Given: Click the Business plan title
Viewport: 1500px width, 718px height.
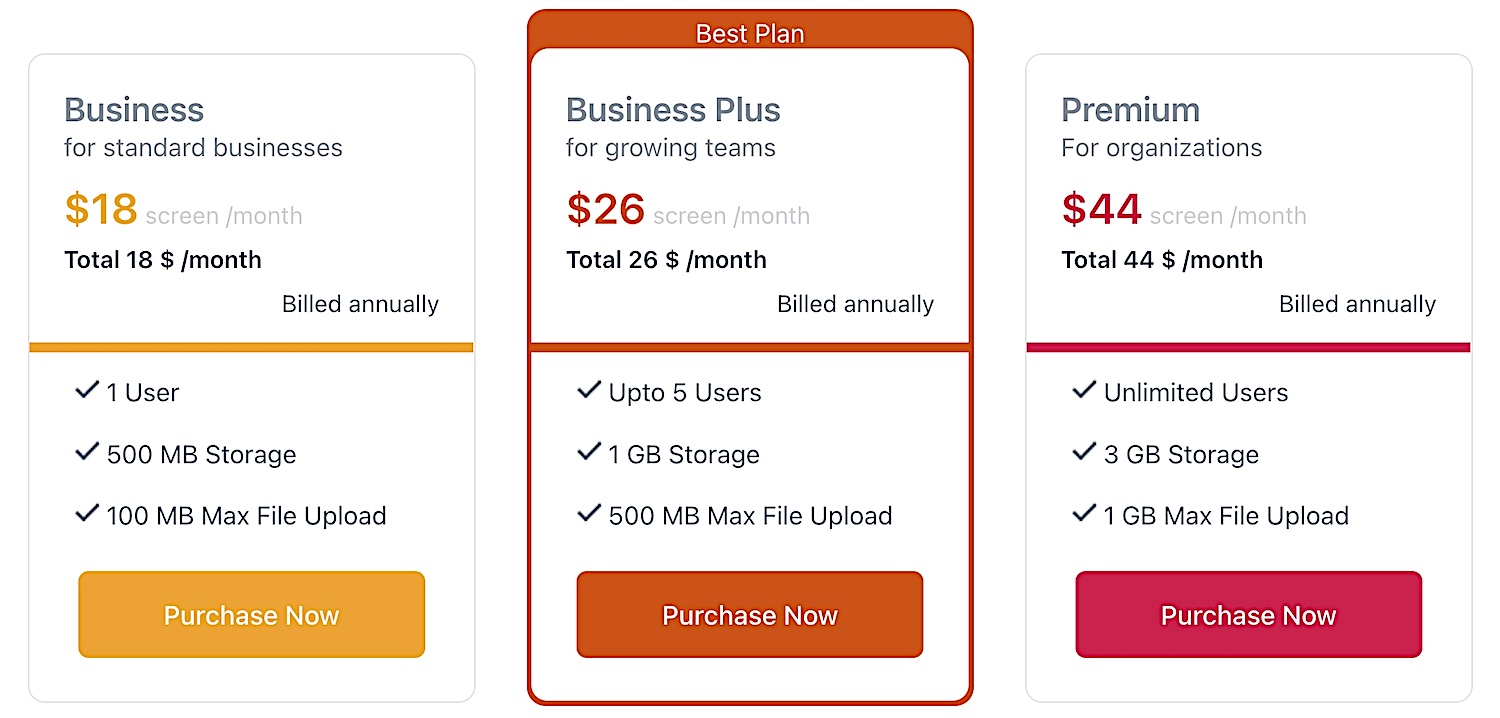Looking at the screenshot, I should [134, 110].
